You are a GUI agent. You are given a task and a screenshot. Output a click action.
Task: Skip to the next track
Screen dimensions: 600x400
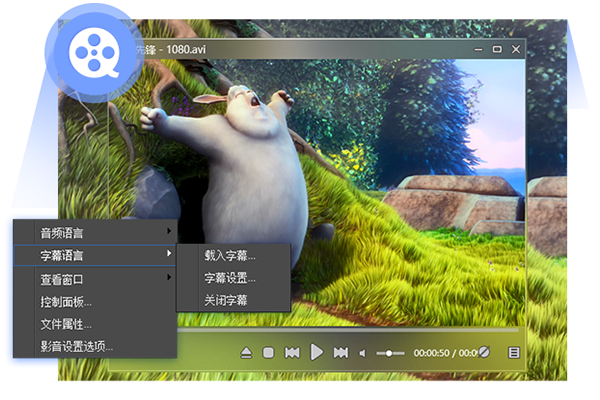click(341, 353)
